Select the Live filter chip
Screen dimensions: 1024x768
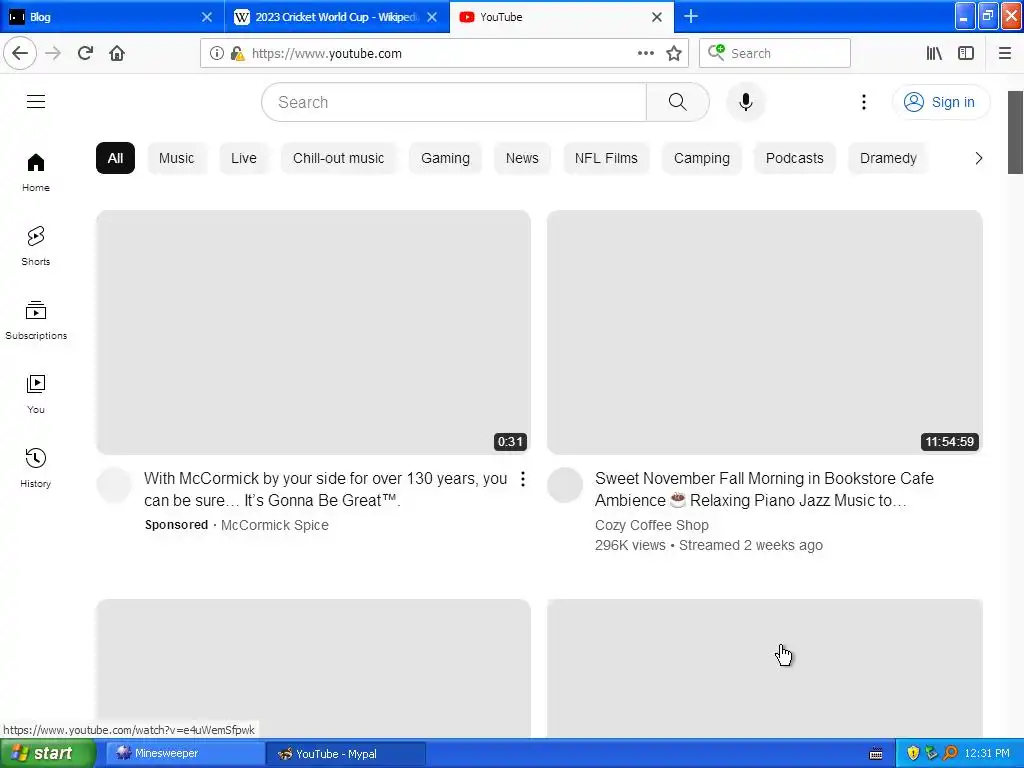tap(244, 158)
